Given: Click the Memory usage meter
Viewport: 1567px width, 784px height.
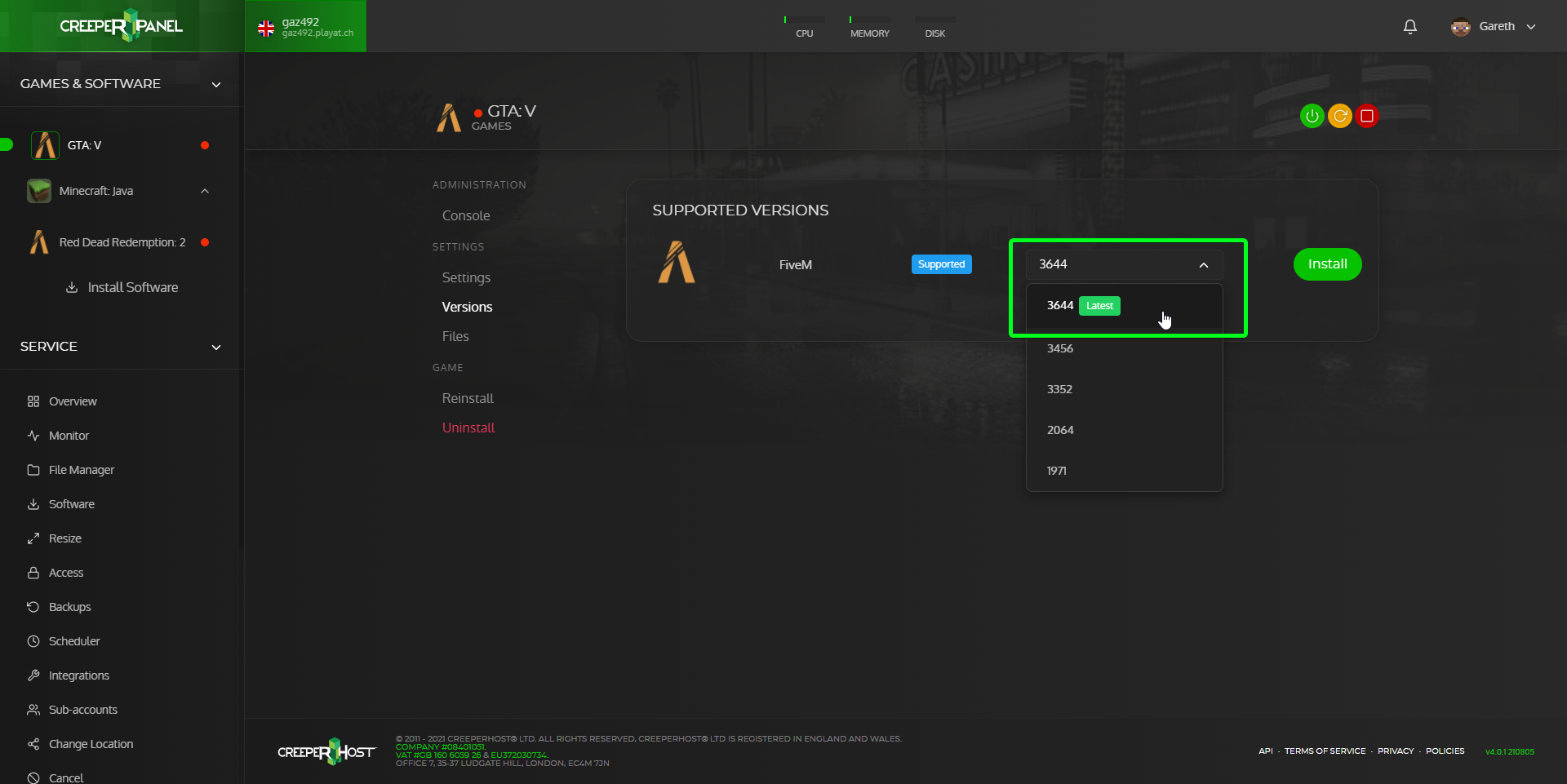Looking at the screenshot, I should pos(869,26).
